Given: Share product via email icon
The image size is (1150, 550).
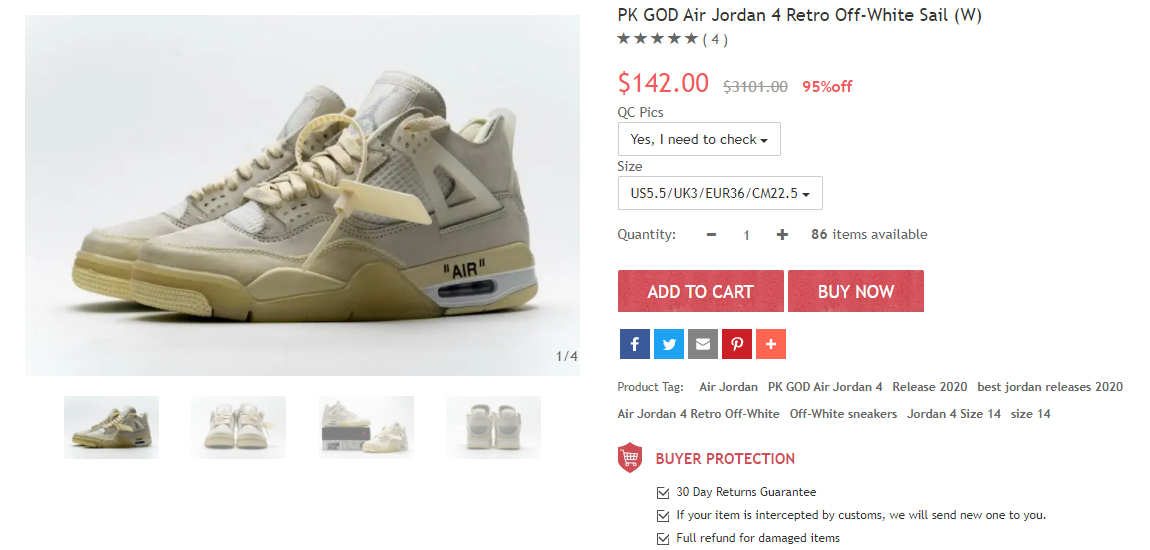Looking at the screenshot, I should pos(703,344).
